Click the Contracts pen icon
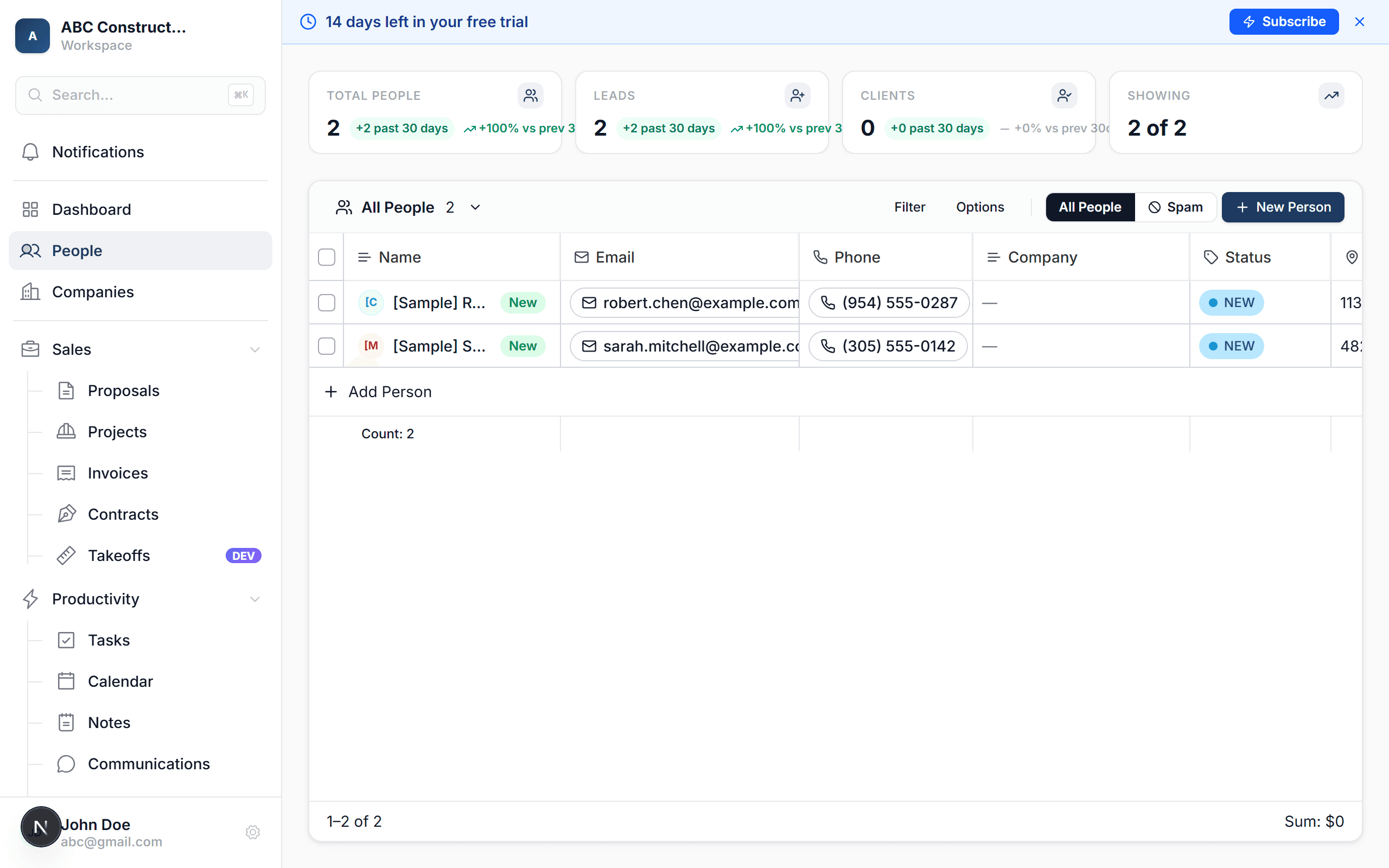The height and width of the screenshot is (868, 1389). pos(66,514)
